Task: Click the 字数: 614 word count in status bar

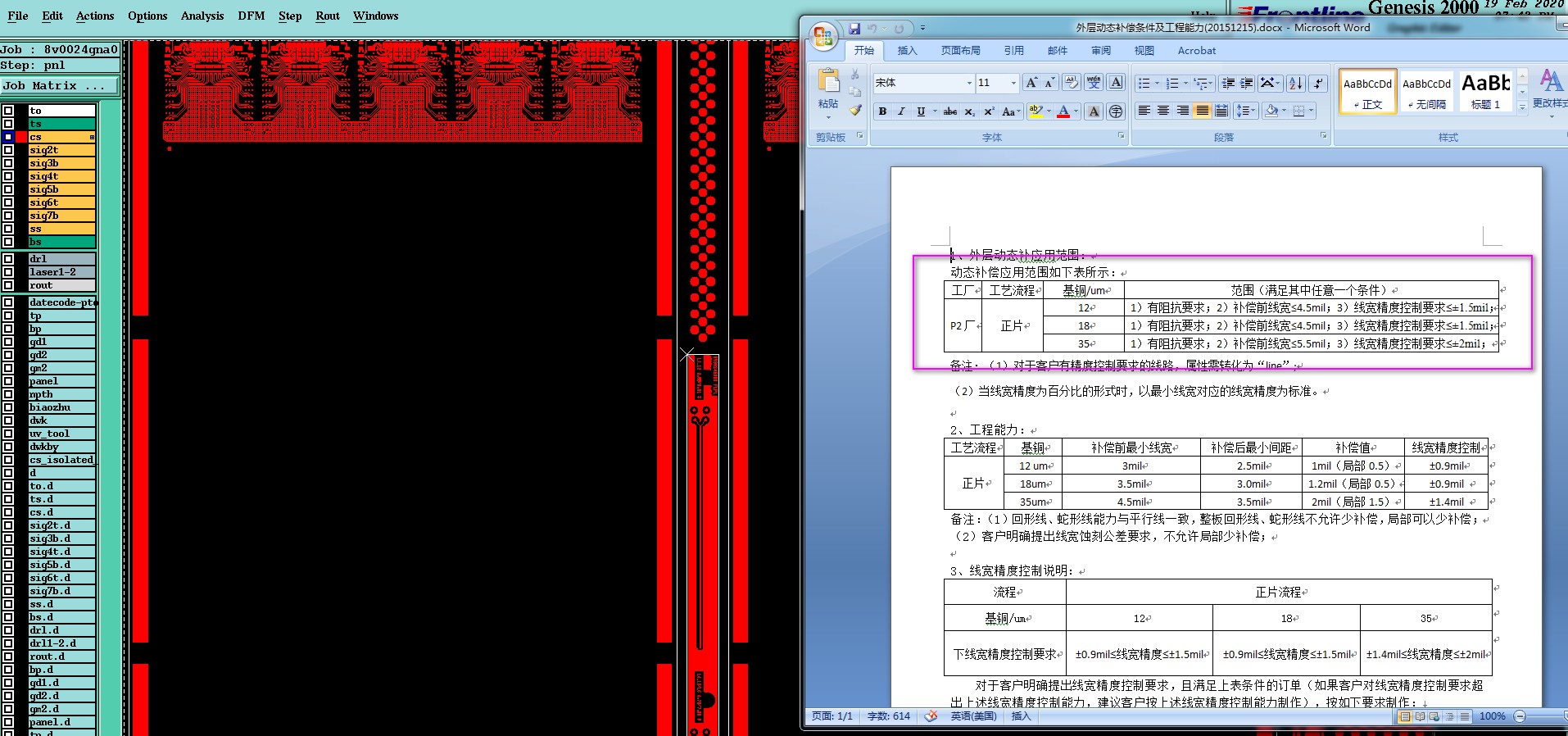Action: point(889,716)
